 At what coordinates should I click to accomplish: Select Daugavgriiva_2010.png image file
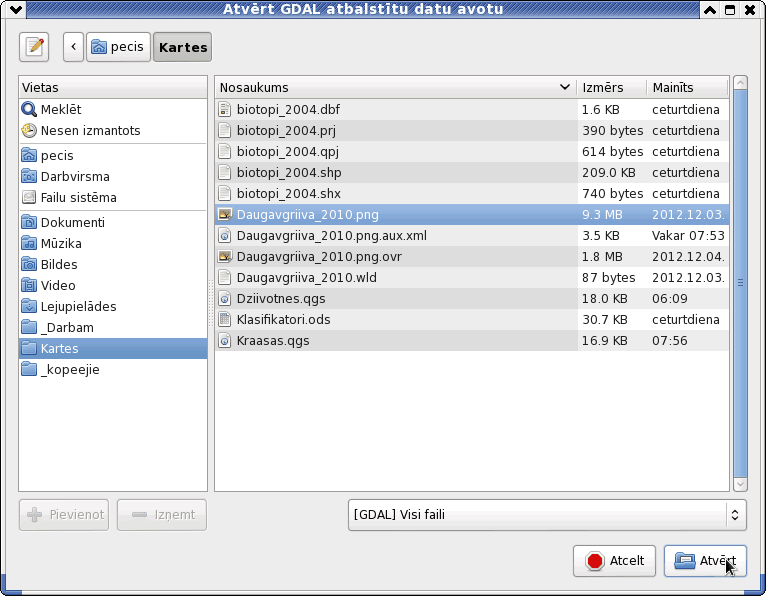(x=472, y=214)
